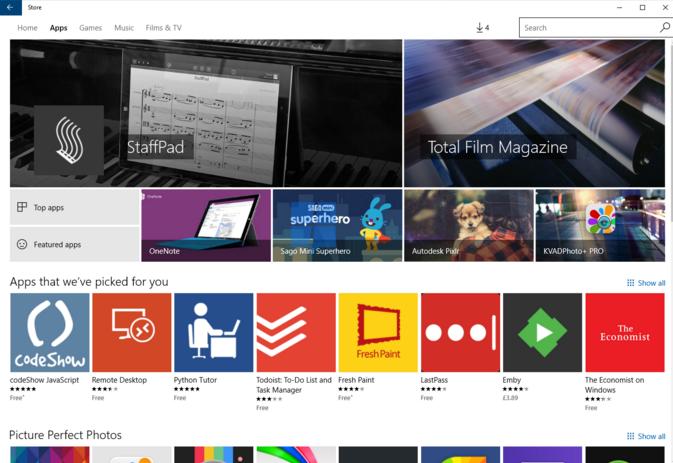
Task: Select the Apps tab
Action: point(58,28)
